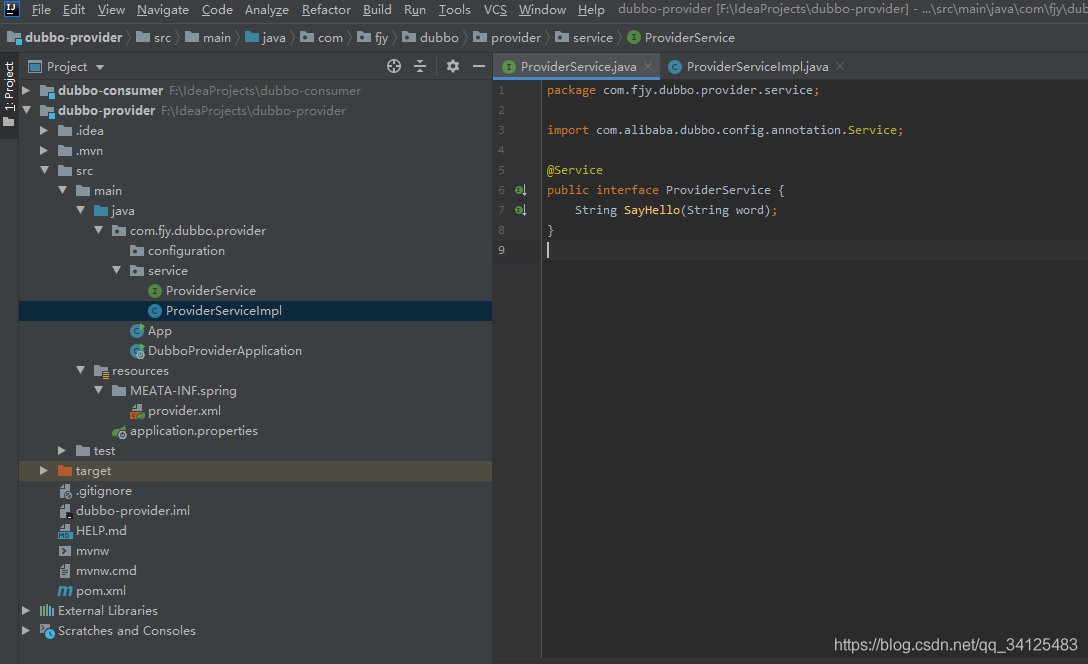Click the locate/scroll-from-source crosshair icon
The image size is (1088, 664).
tap(393, 67)
